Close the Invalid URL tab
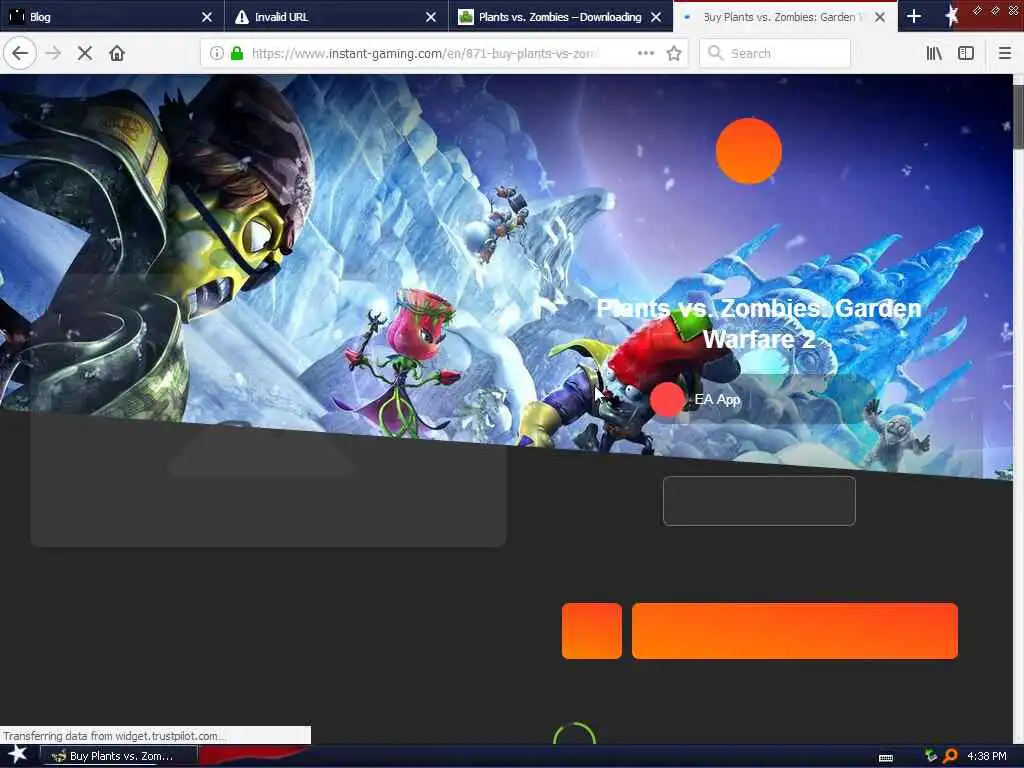The width and height of the screenshot is (1024, 768). [x=431, y=17]
